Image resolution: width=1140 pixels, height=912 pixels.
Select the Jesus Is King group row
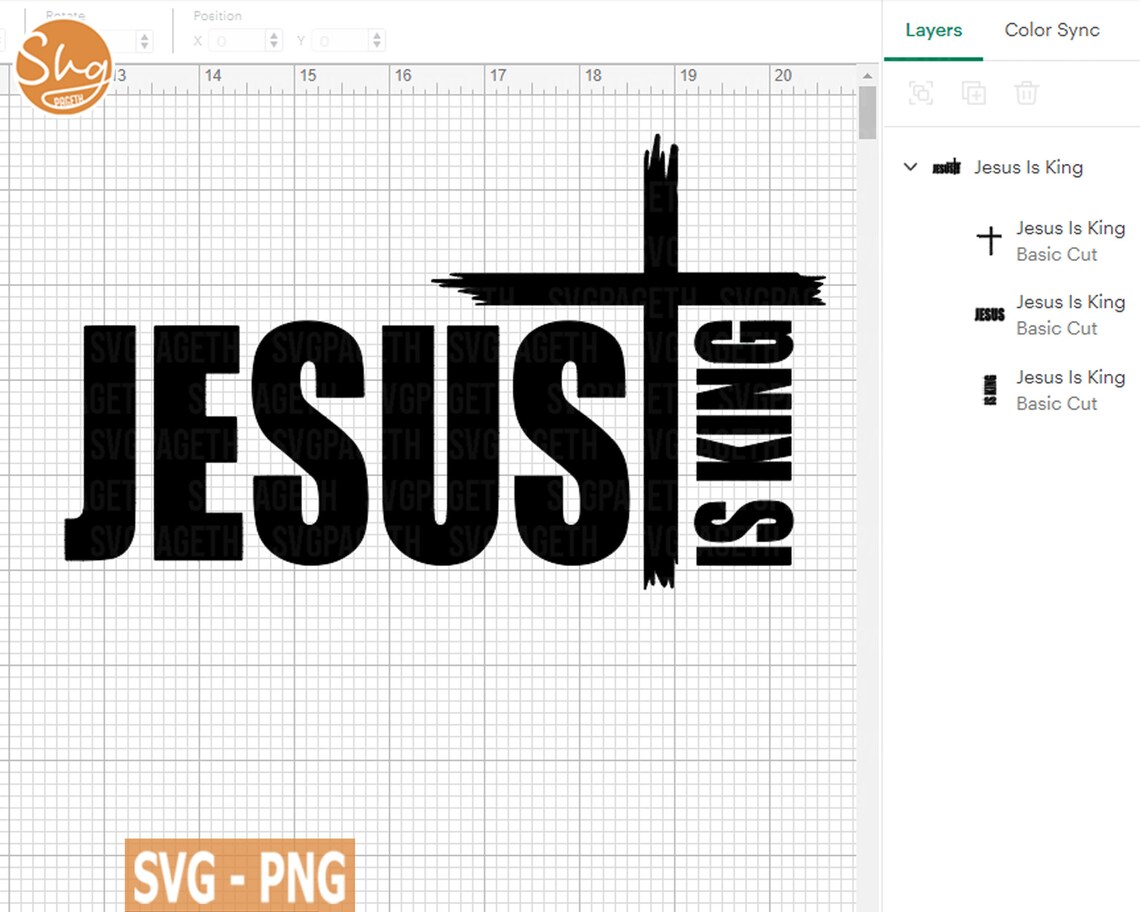click(1029, 167)
